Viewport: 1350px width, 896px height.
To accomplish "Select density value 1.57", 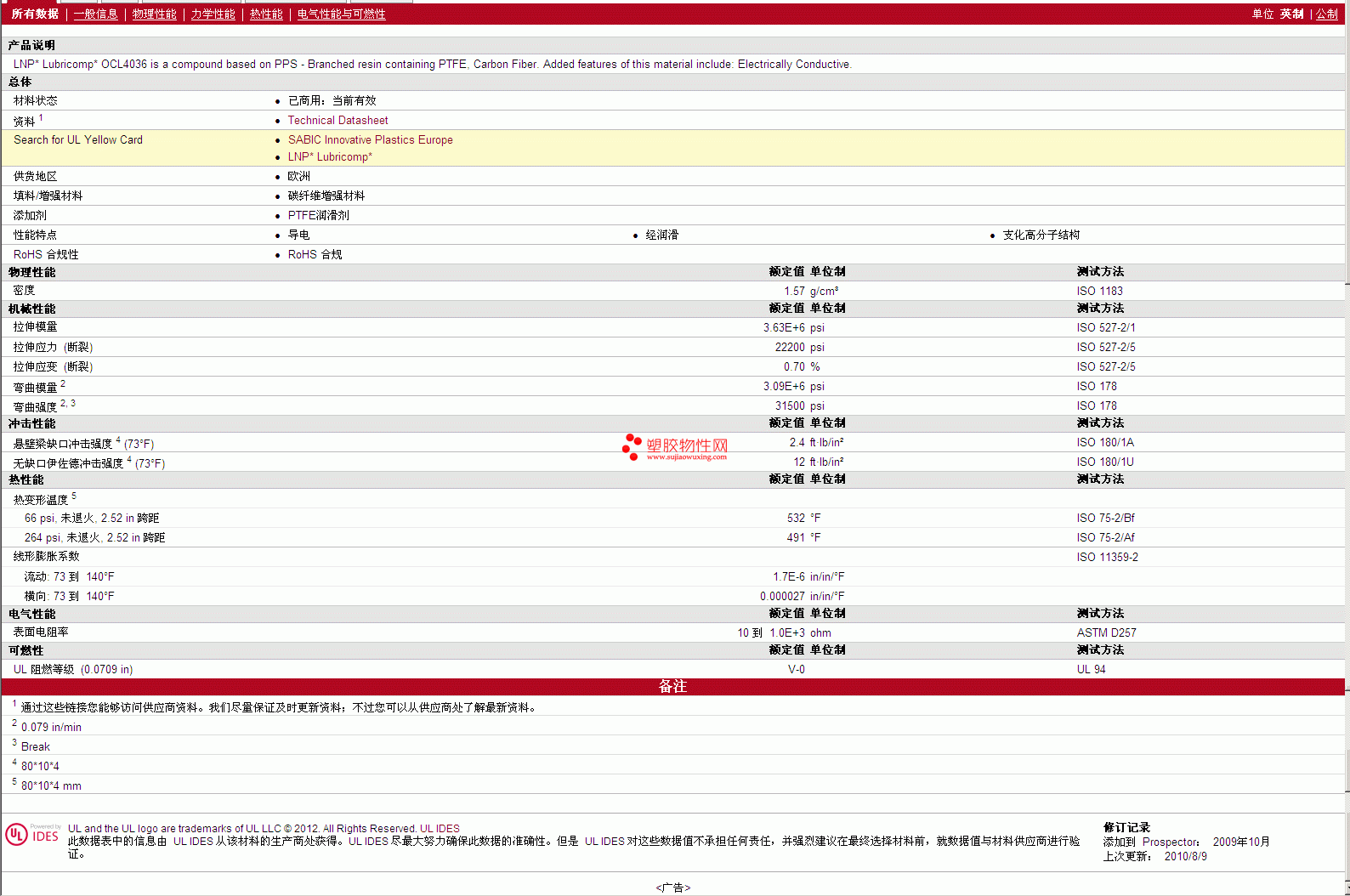I will coord(794,292).
